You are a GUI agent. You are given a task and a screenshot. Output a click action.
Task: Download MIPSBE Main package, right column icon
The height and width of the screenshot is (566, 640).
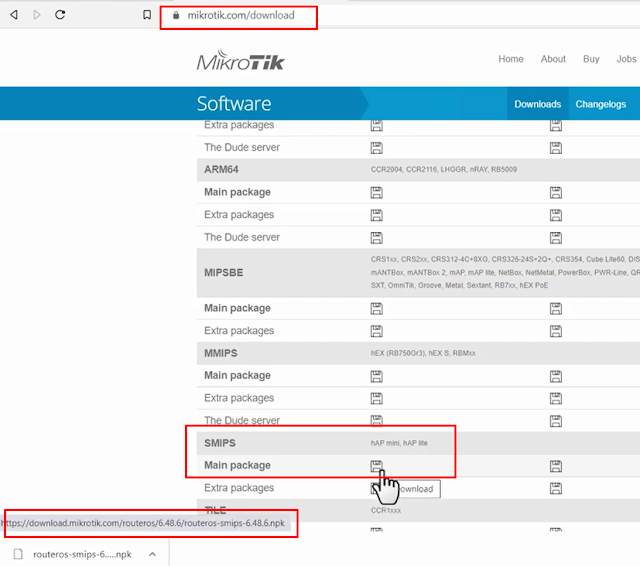(x=556, y=309)
